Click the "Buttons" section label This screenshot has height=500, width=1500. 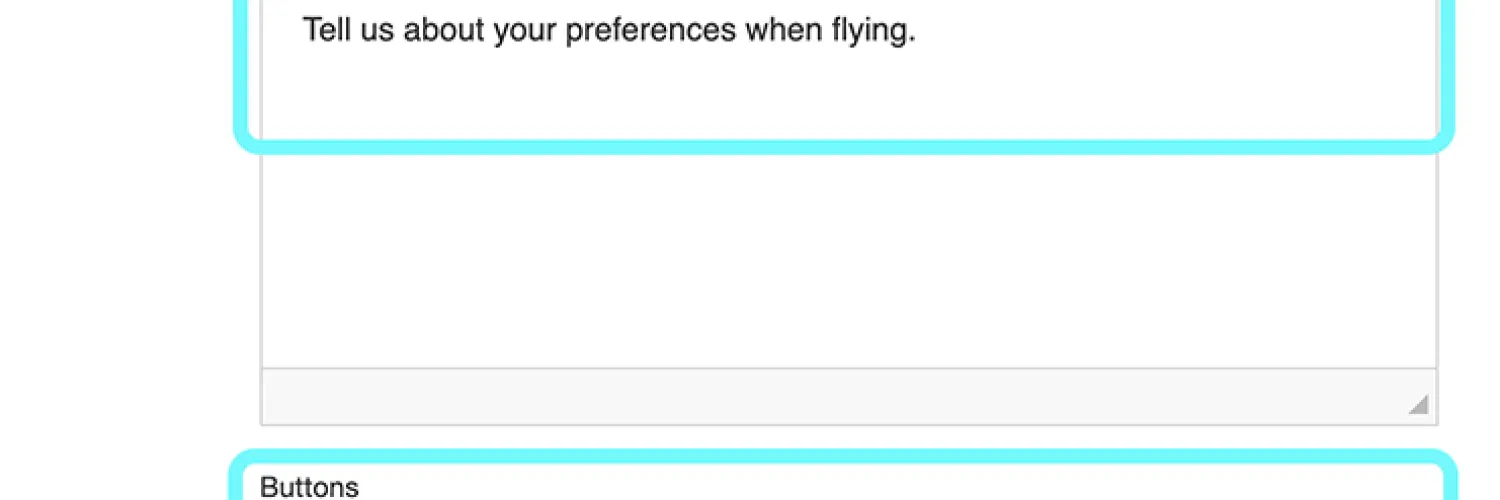click(309, 487)
